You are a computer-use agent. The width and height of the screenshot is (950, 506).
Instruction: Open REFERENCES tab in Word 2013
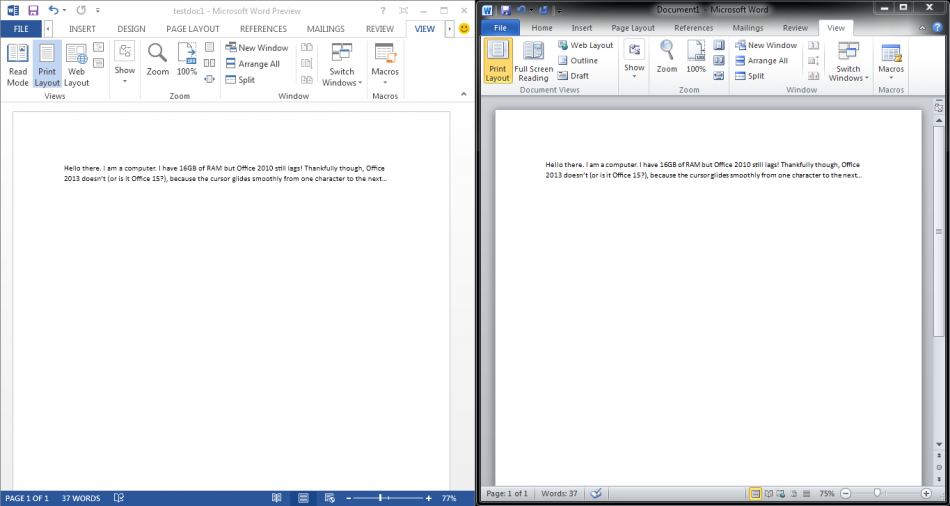coord(264,28)
